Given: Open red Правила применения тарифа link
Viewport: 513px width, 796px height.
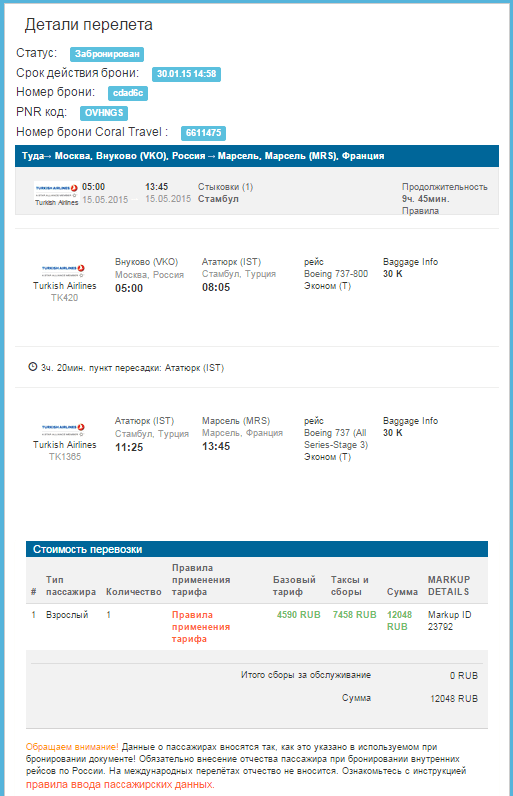Looking at the screenshot, I should [x=200, y=626].
